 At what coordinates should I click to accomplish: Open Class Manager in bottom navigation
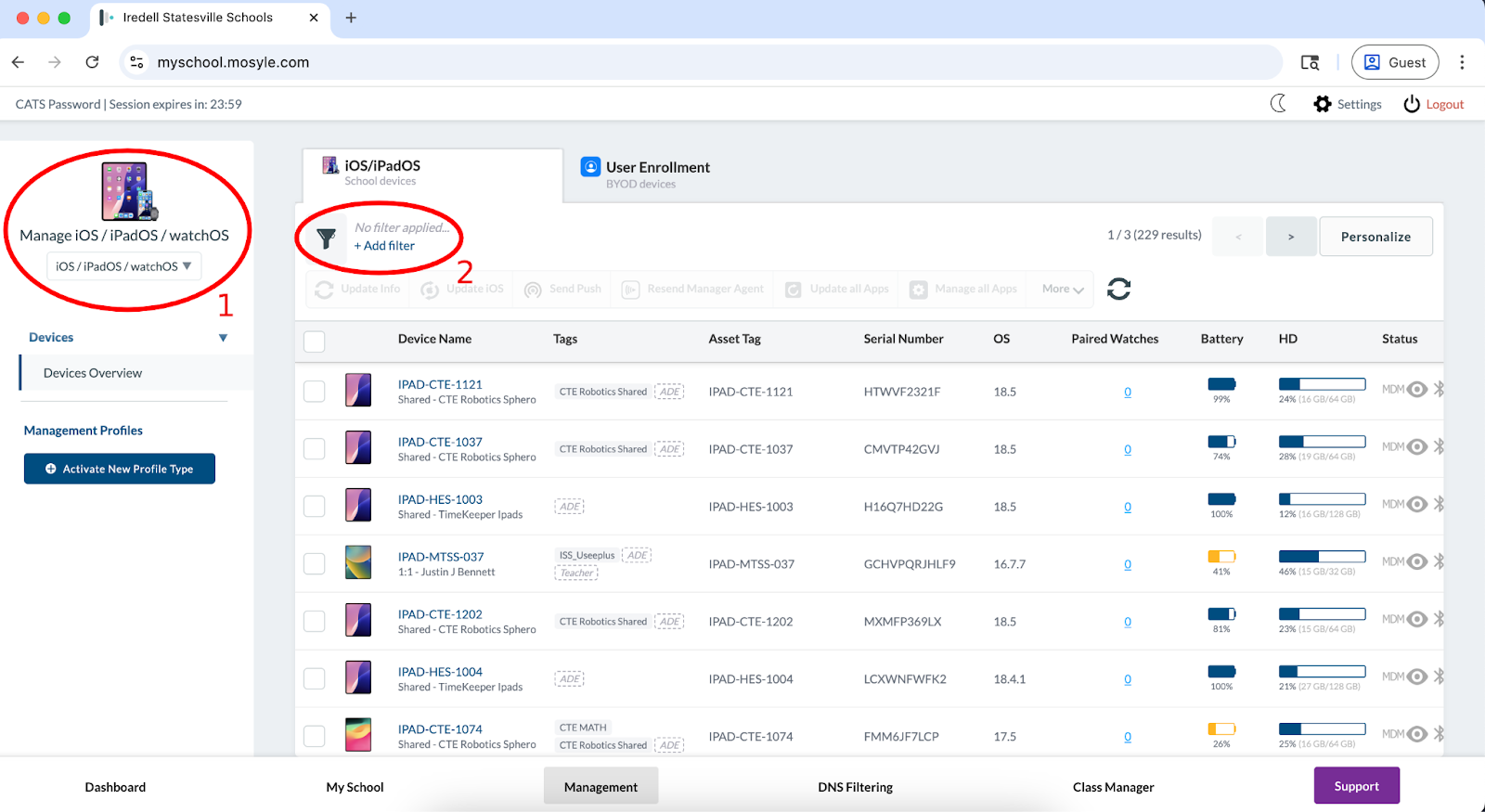point(1113,787)
